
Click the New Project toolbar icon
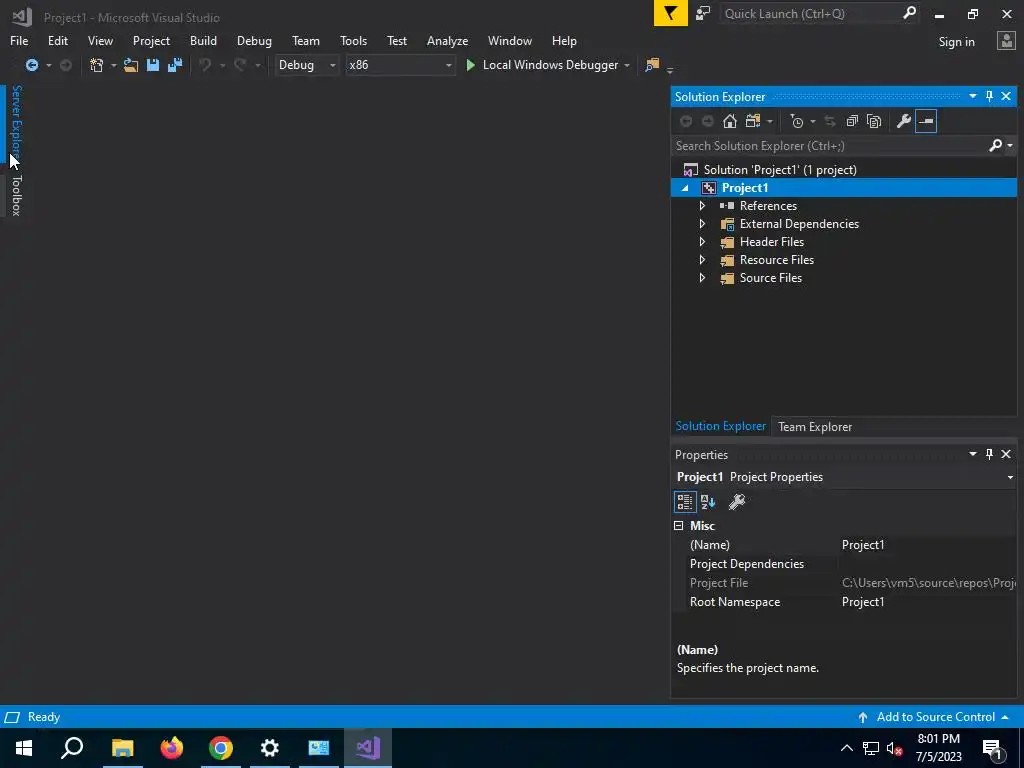coord(96,65)
